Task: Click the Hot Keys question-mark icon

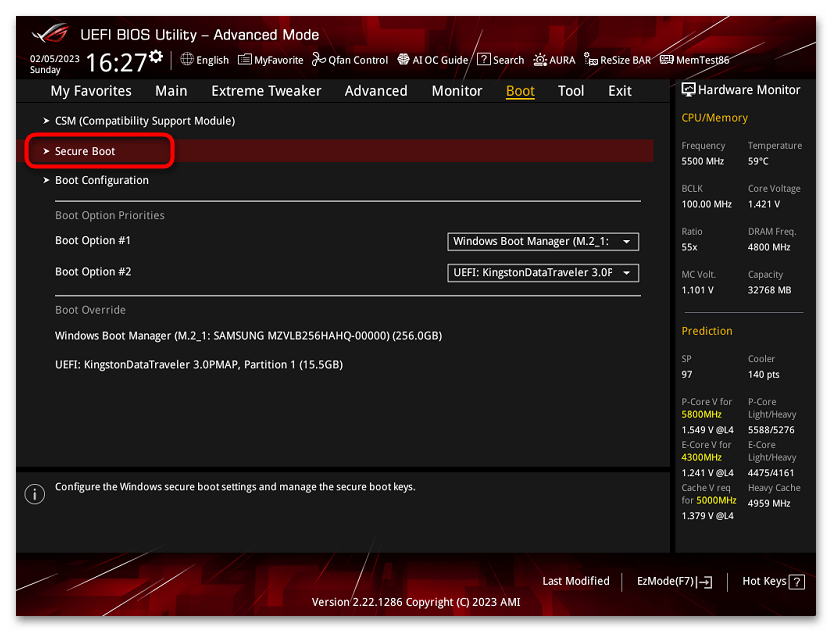Action: pyautogui.click(x=796, y=582)
